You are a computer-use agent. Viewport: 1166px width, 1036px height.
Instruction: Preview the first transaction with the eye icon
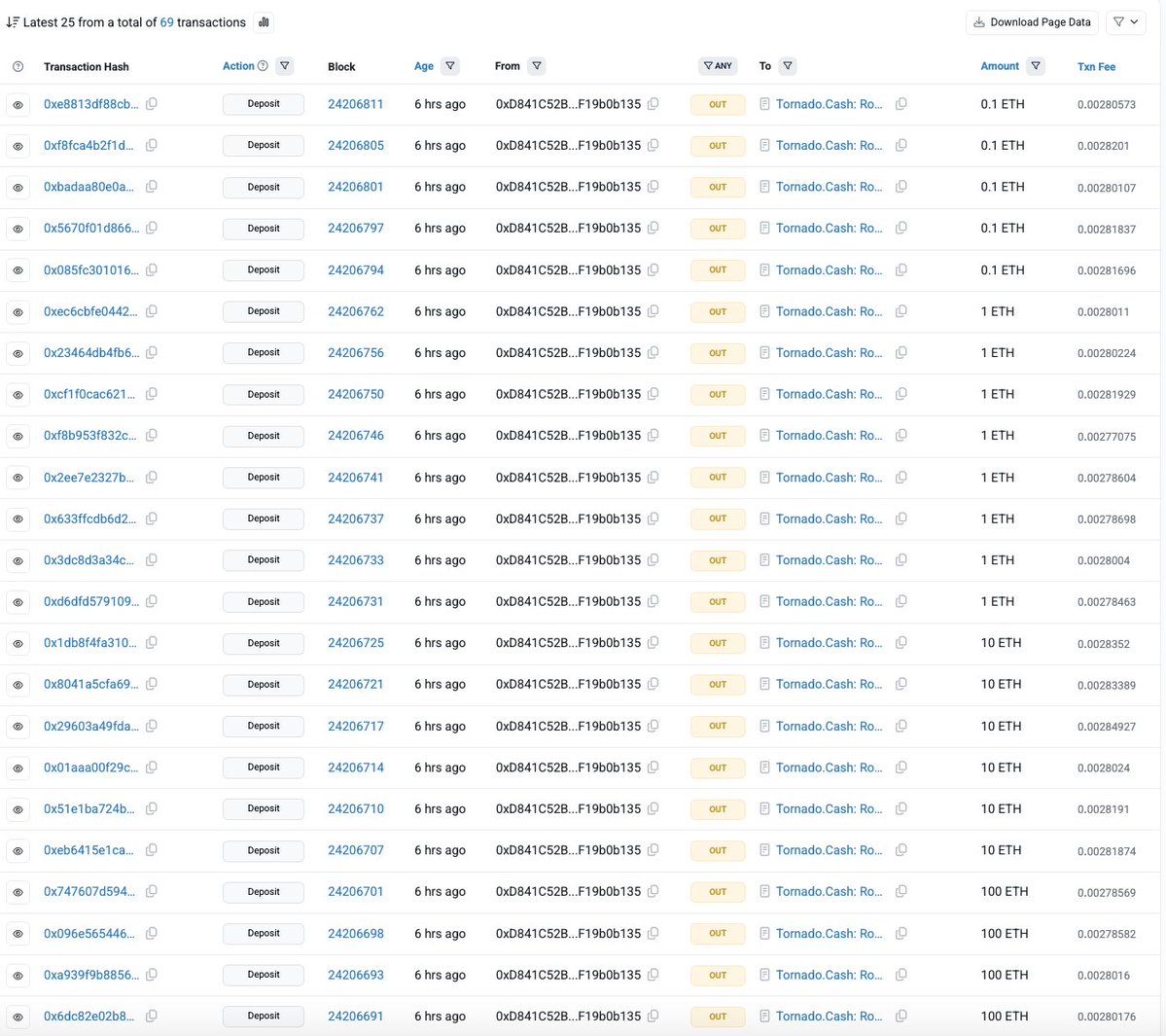pos(18,104)
